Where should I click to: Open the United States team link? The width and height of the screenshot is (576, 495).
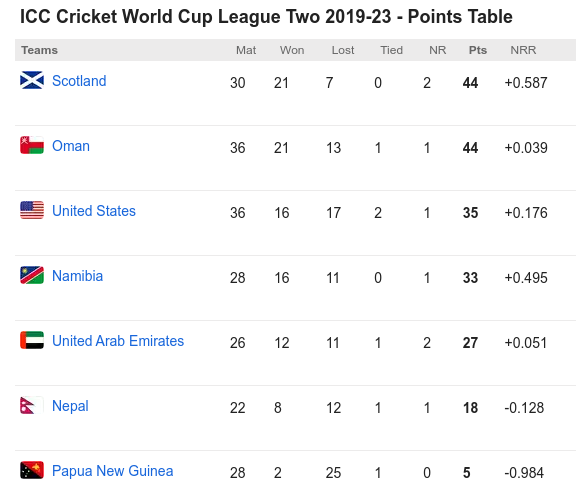(94, 211)
